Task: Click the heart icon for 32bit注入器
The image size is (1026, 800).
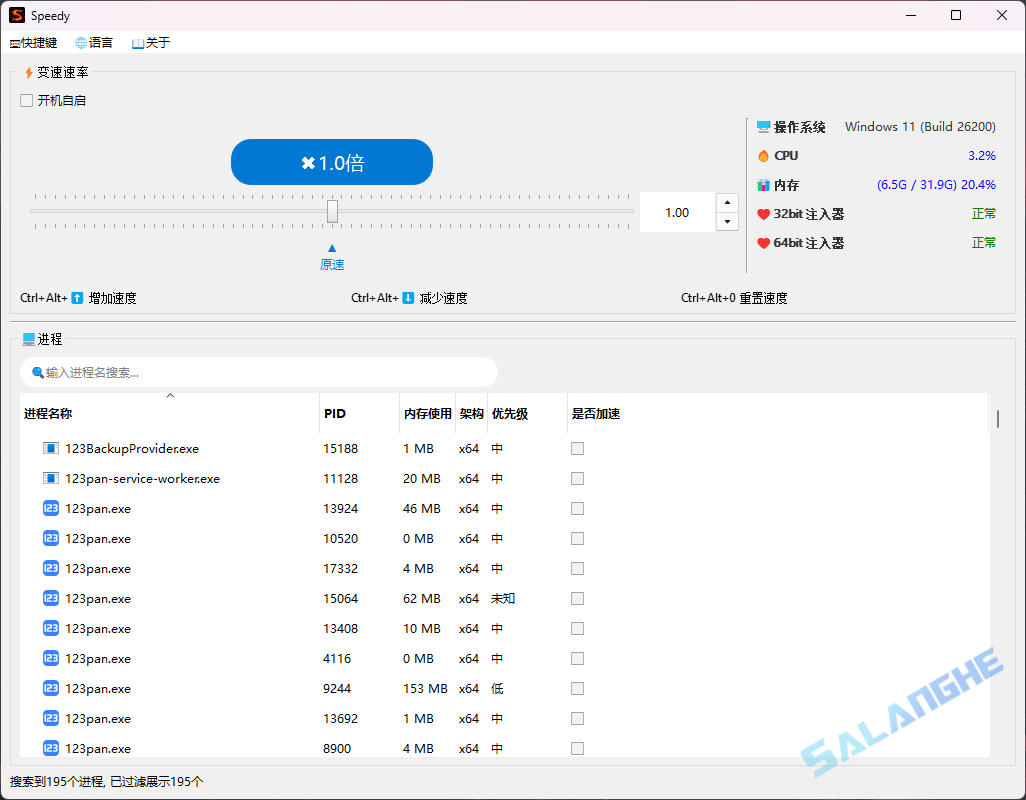Action: (x=764, y=213)
